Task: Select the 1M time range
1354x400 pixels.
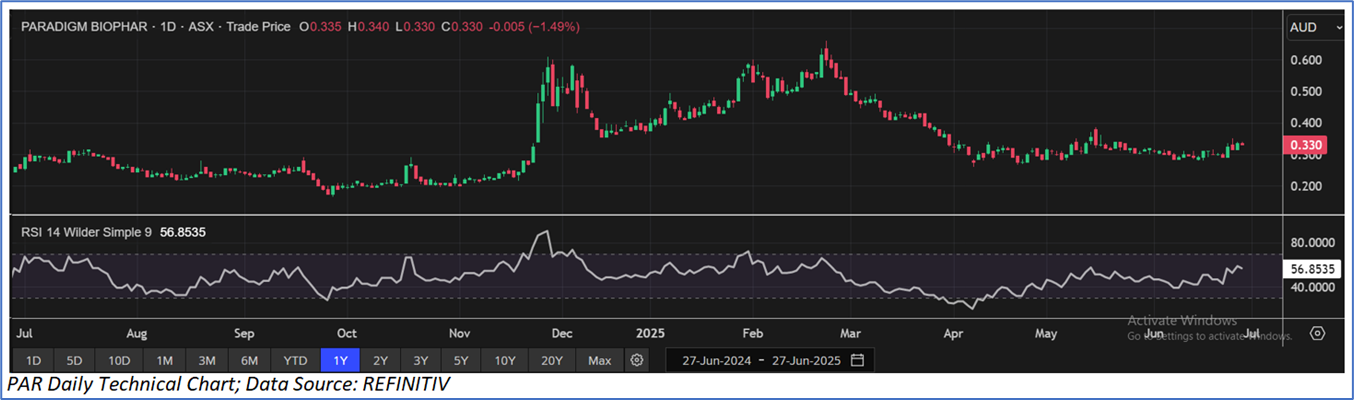Action: pyautogui.click(x=165, y=360)
